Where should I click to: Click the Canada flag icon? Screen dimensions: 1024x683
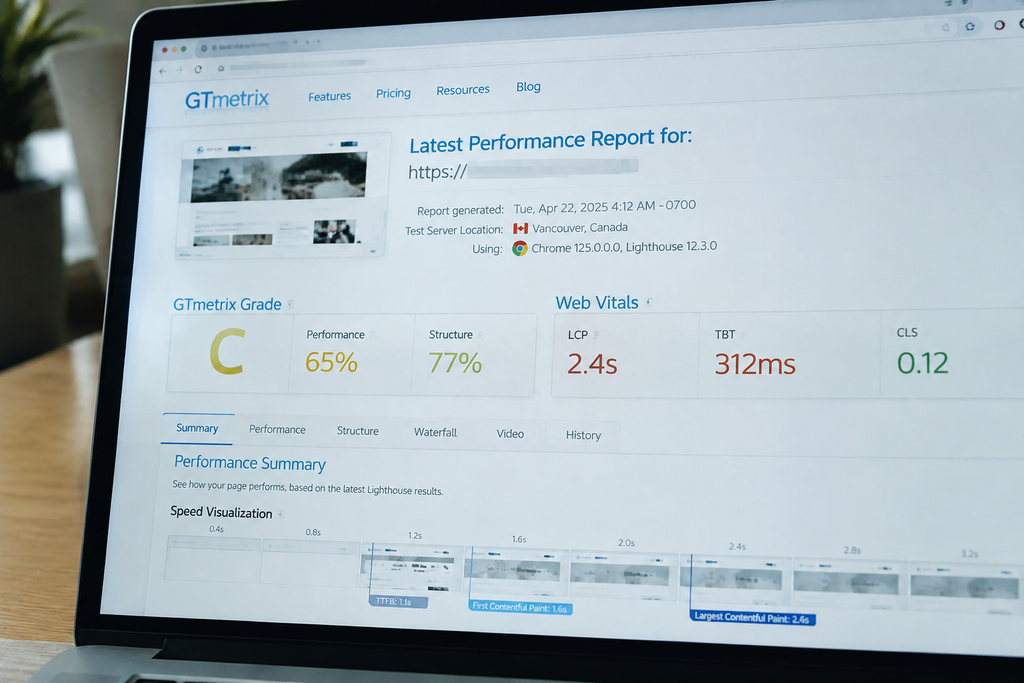[520, 229]
